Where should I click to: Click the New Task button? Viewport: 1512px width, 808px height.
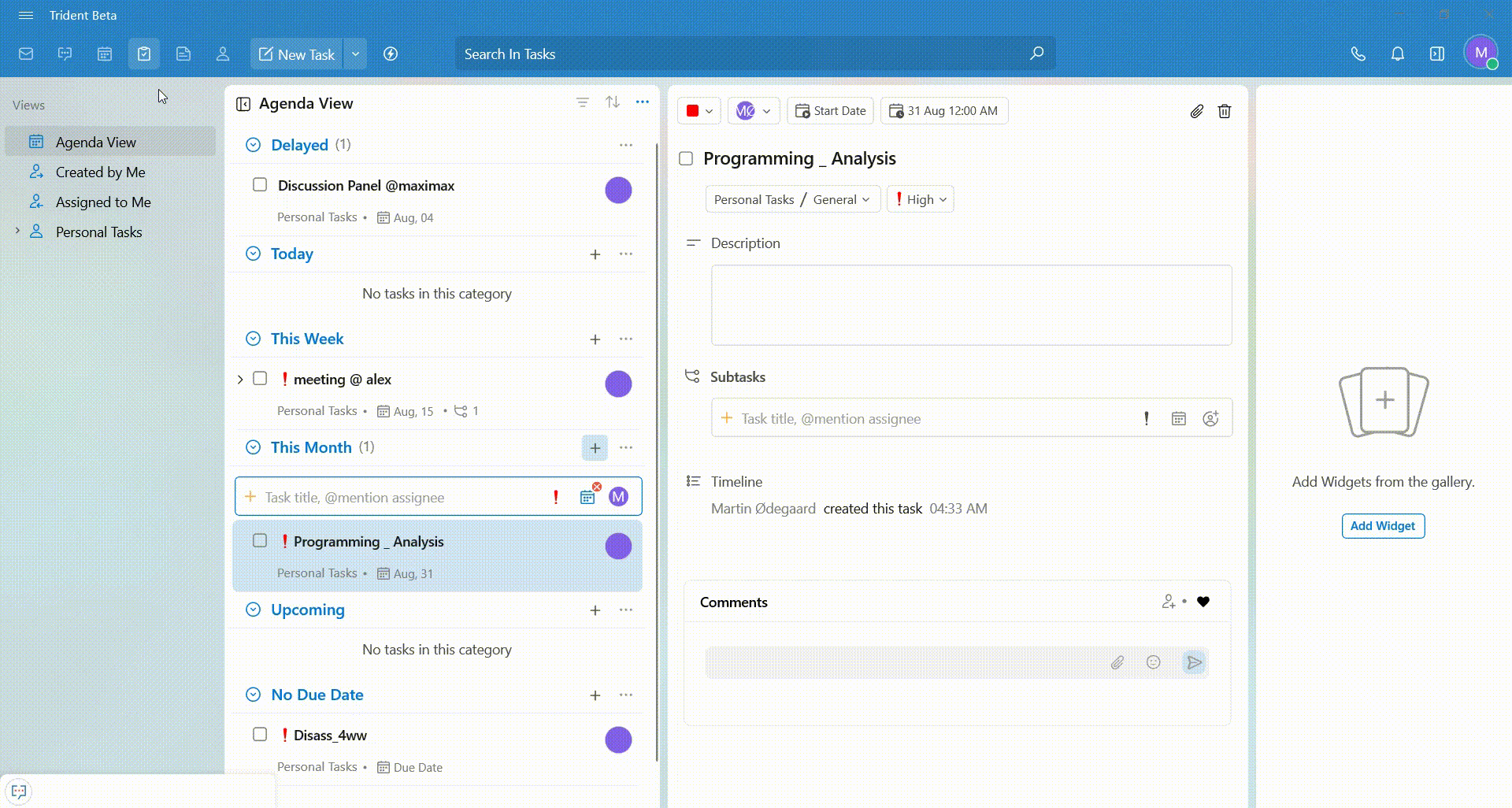pos(297,54)
